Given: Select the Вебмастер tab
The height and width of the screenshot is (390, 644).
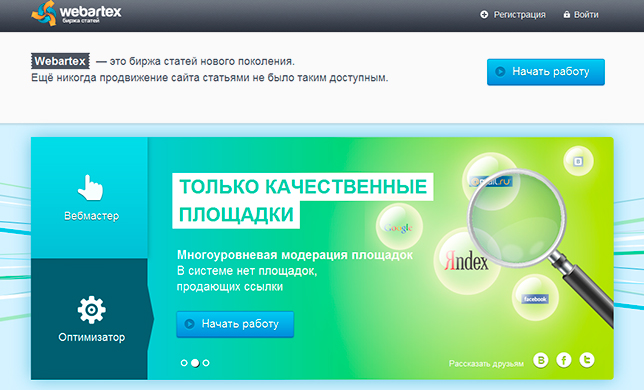Looking at the screenshot, I should pyautogui.click(x=90, y=197).
